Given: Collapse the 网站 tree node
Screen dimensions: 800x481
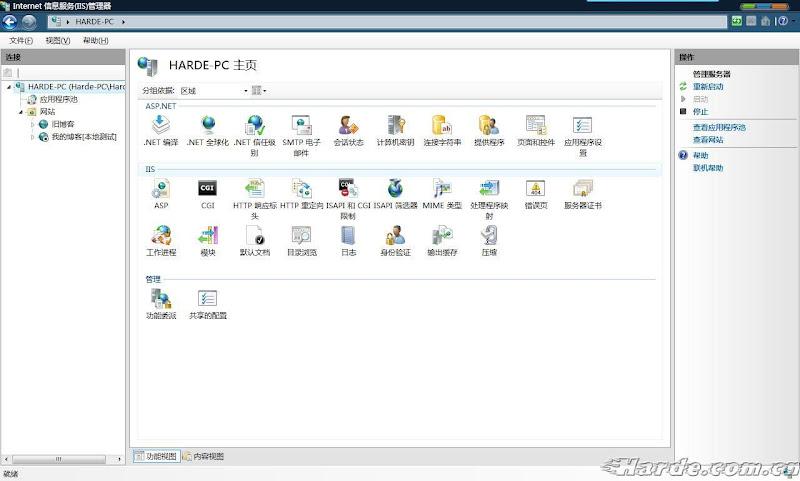Looking at the screenshot, I should 21,112.
